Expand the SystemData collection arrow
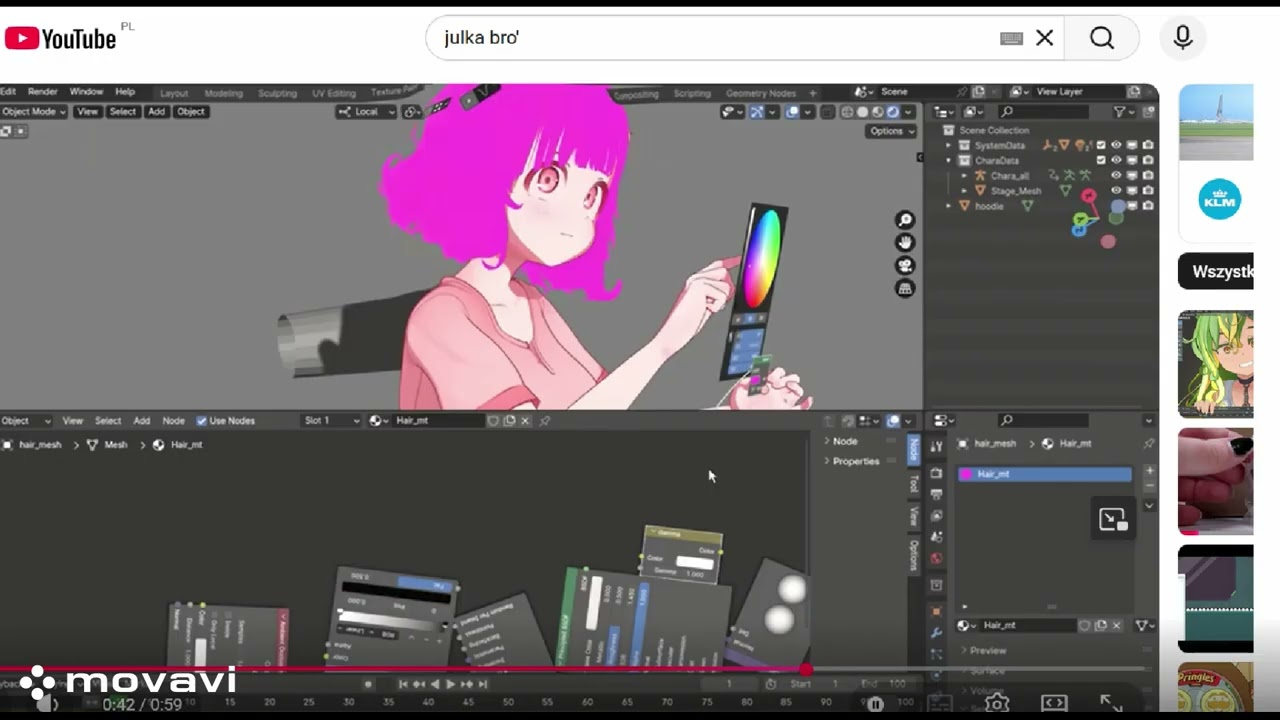Image resolution: width=1280 pixels, height=720 pixels. [949, 145]
